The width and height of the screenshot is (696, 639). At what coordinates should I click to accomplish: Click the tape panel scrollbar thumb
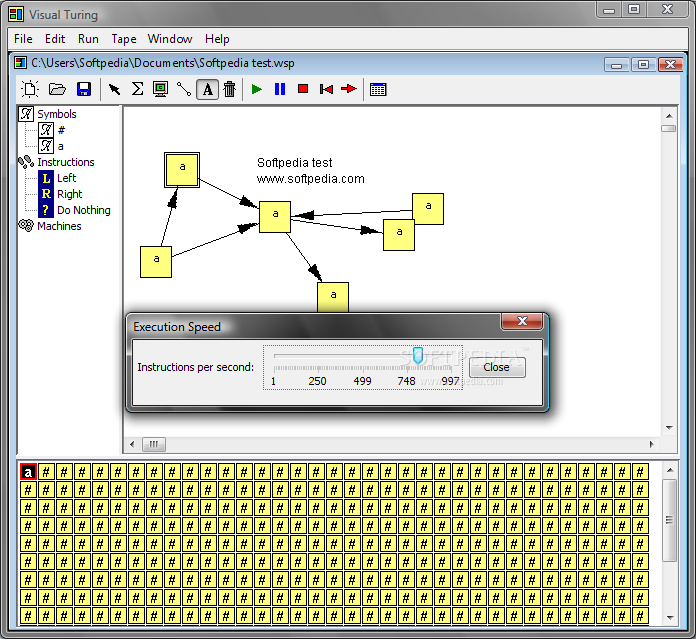670,520
